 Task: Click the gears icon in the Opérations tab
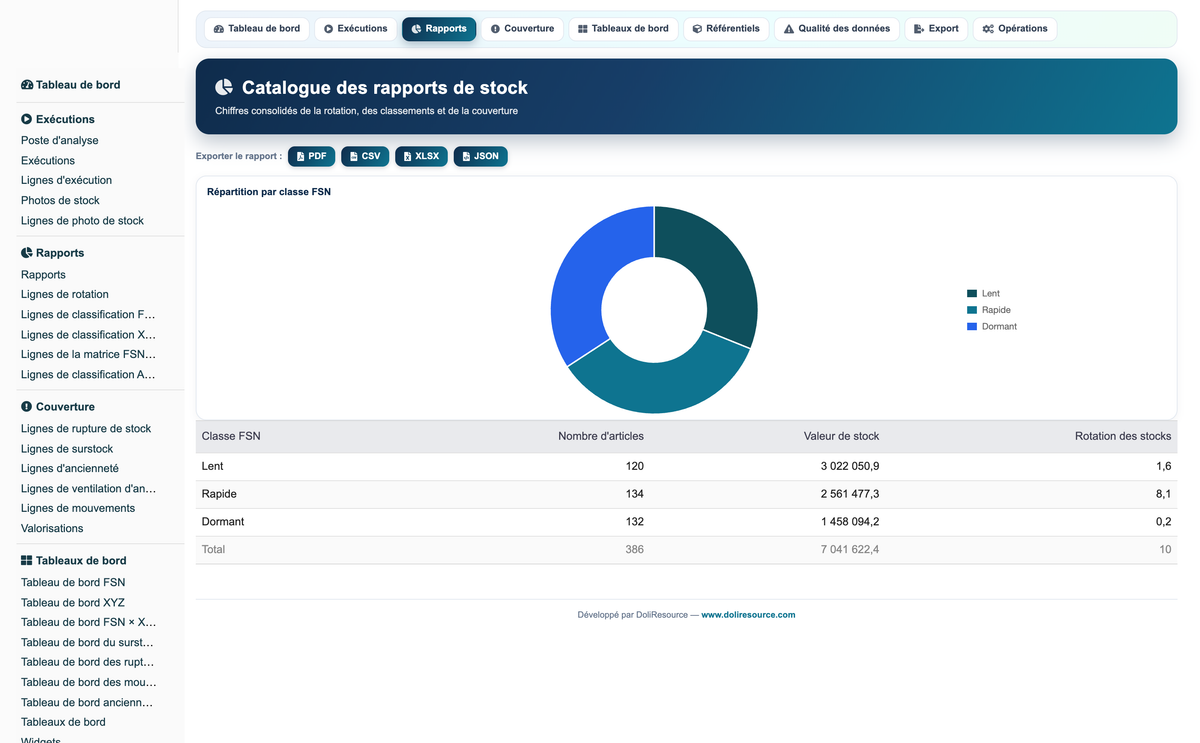point(988,29)
